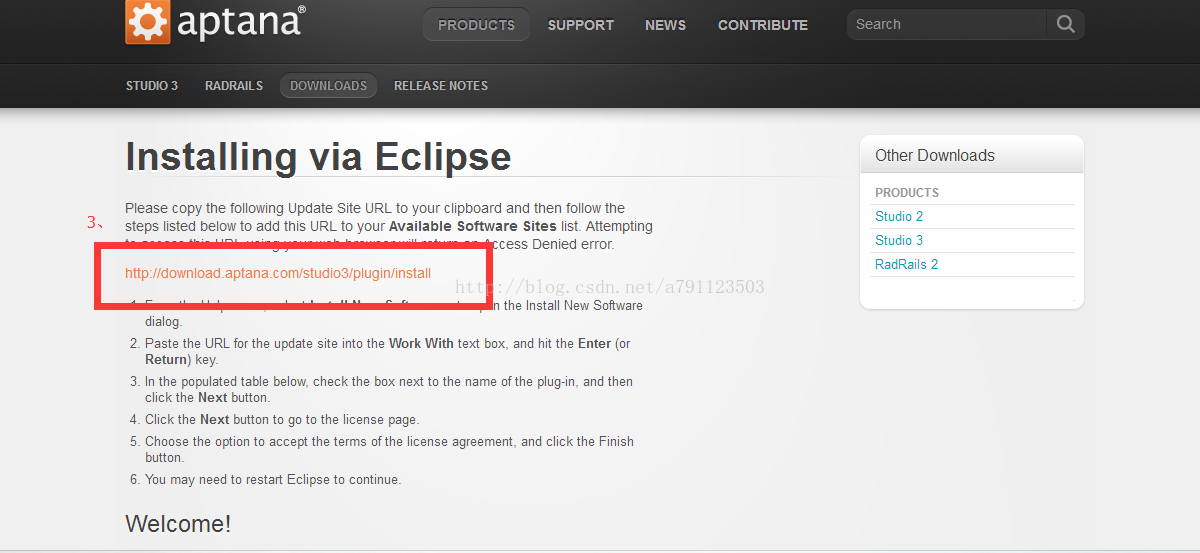Open the Studio 3 link in Other Downloads
Image resolution: width=1200 pixels, height=553 pixels.
[x=899, y=241]
